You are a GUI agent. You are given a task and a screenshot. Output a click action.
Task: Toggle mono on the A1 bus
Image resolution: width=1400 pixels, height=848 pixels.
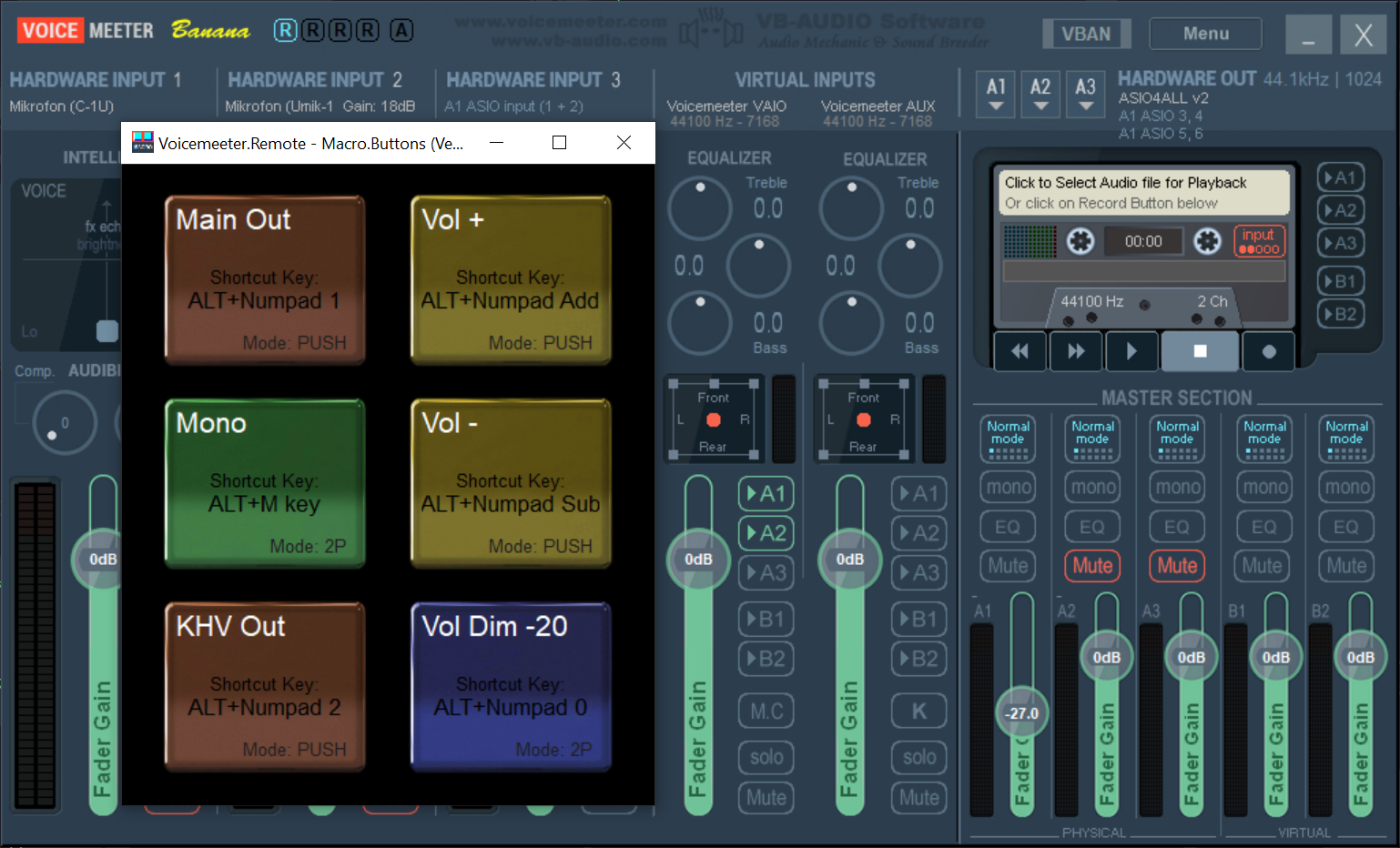pyautogui.click(x=1009, y=488)
